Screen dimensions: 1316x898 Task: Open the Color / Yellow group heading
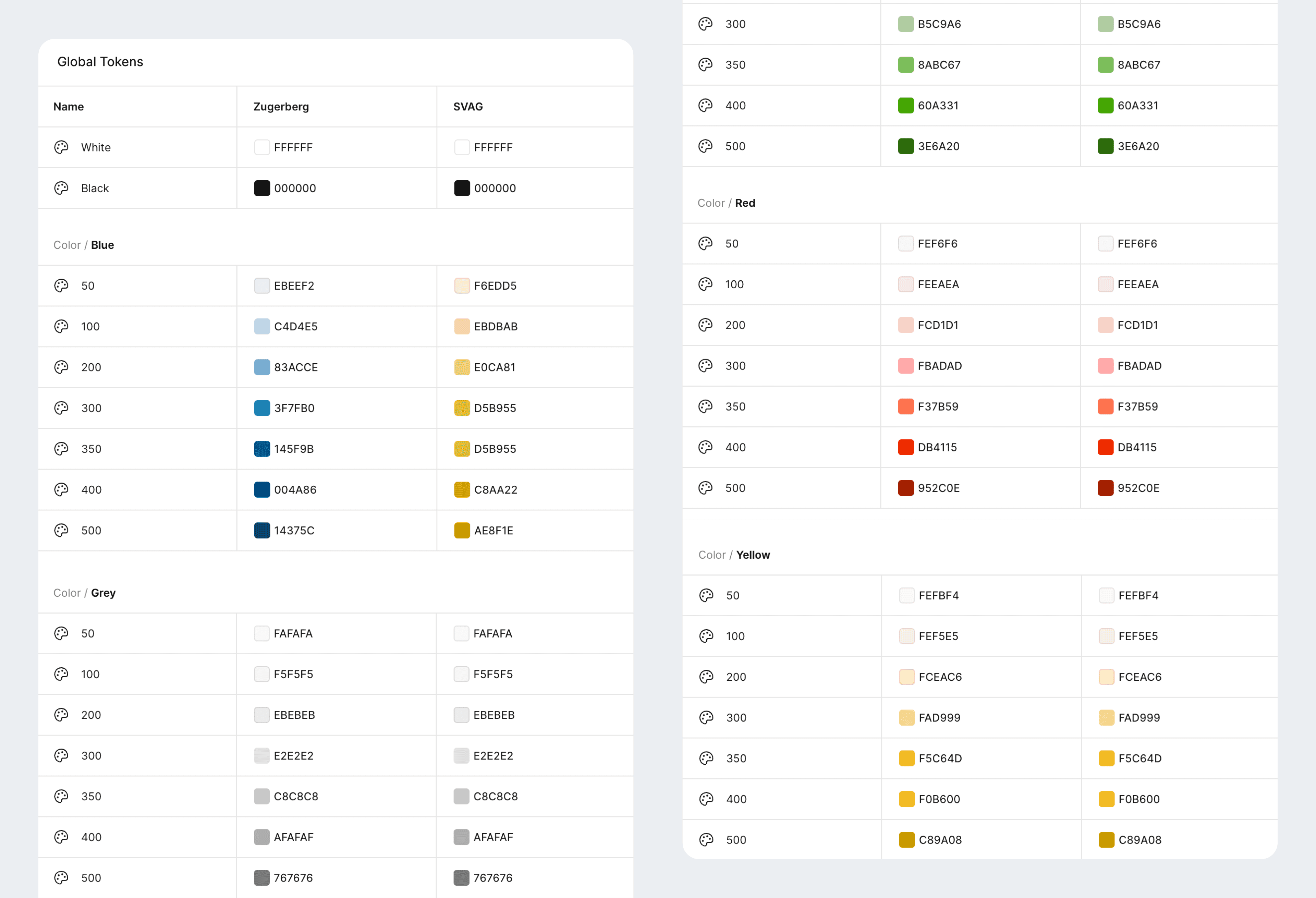pos(734,555)
